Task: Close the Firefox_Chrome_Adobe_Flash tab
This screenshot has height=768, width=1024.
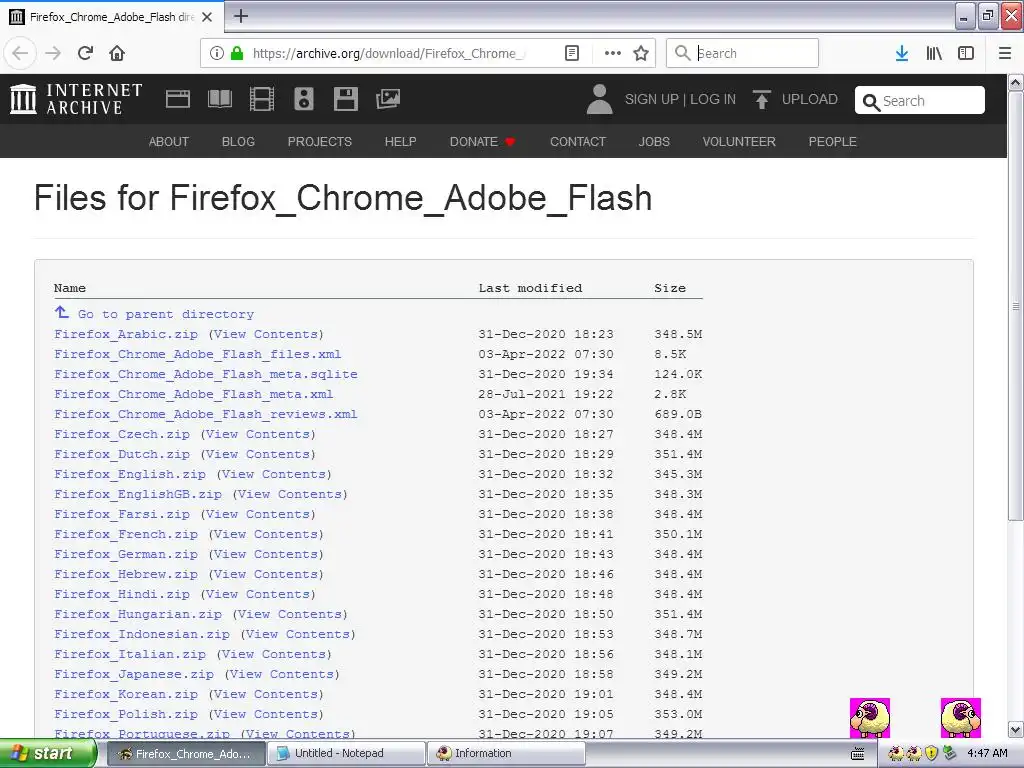Action: 207,17
